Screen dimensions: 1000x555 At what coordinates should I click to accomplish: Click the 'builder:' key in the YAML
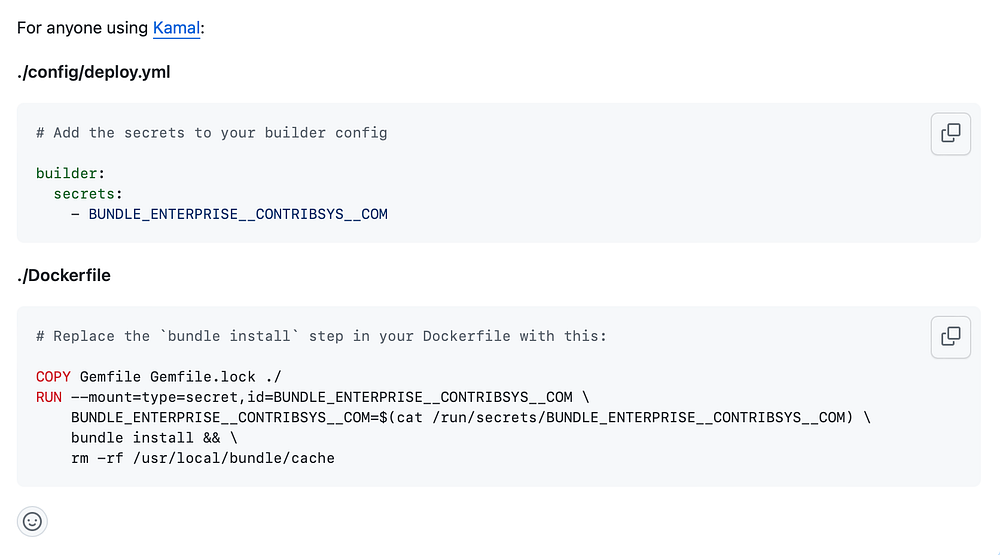pyautogui.click(x=70, y=174)
